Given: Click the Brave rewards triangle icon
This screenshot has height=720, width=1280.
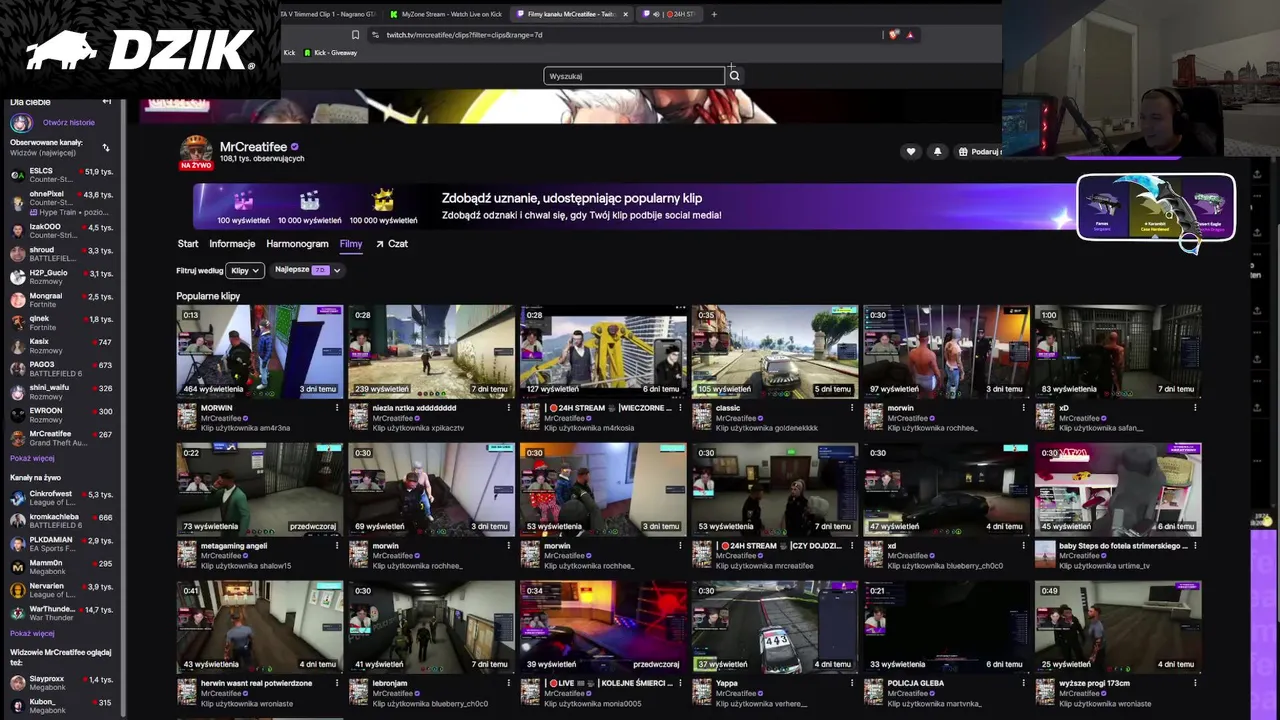Looking at the screenshot, I should 910,35.
